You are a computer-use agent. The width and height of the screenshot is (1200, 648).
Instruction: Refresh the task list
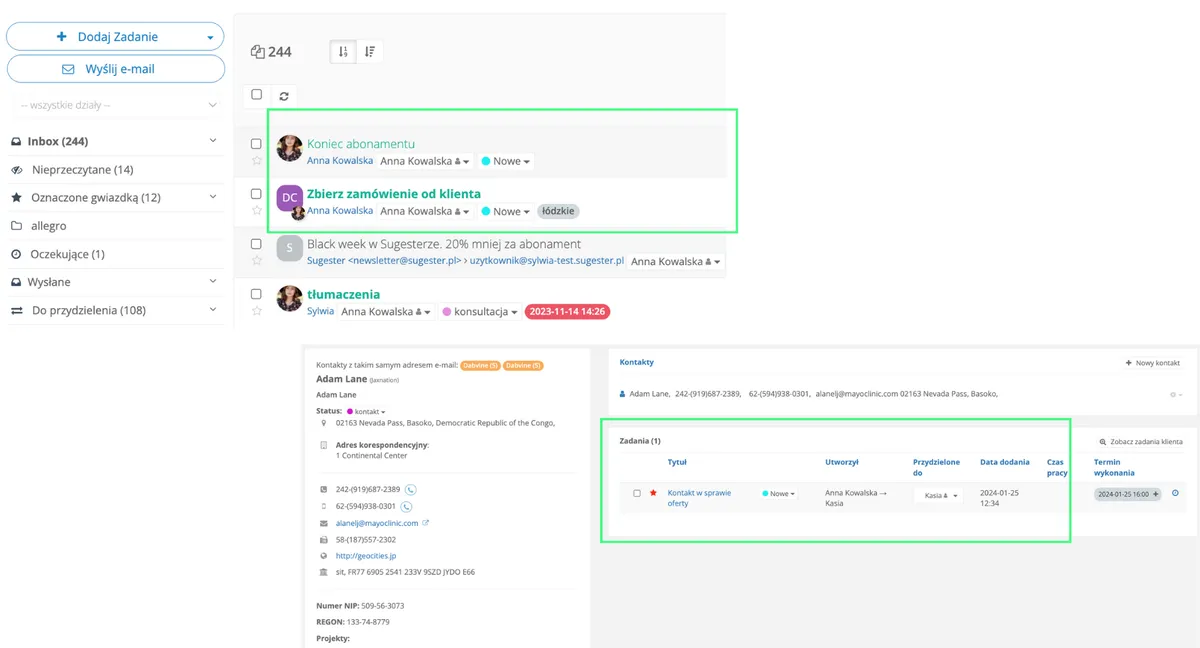pyautogui.click(x=284, y=96)
